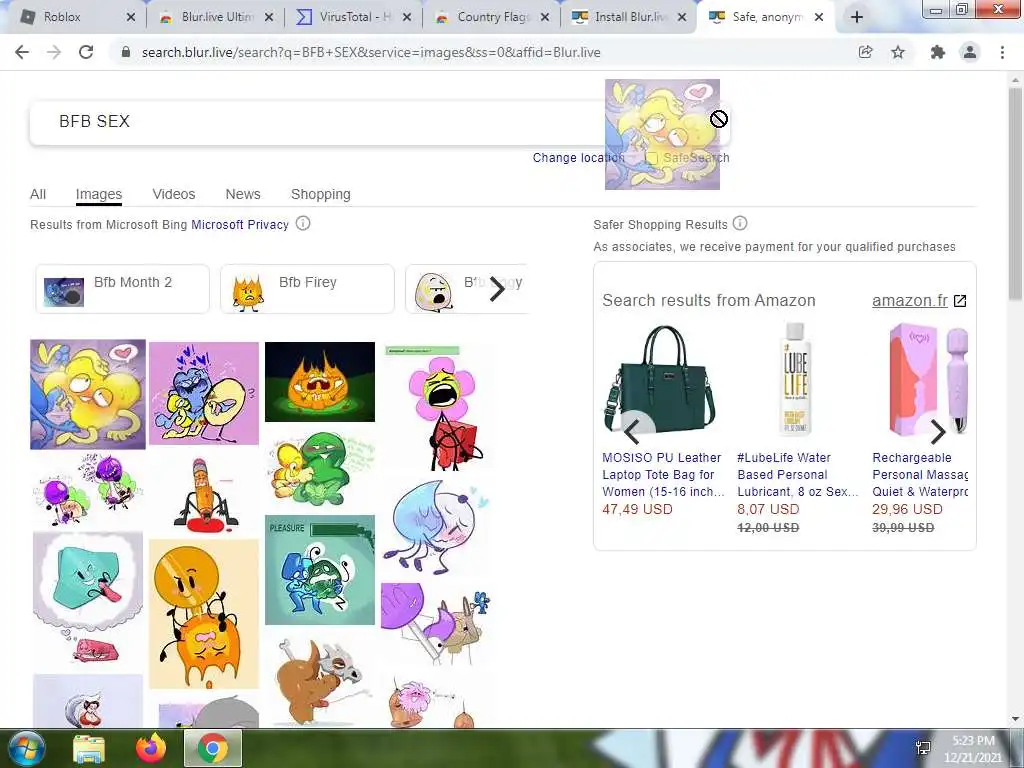
Task: Select the Images results tab
Action: click(99, 194)
